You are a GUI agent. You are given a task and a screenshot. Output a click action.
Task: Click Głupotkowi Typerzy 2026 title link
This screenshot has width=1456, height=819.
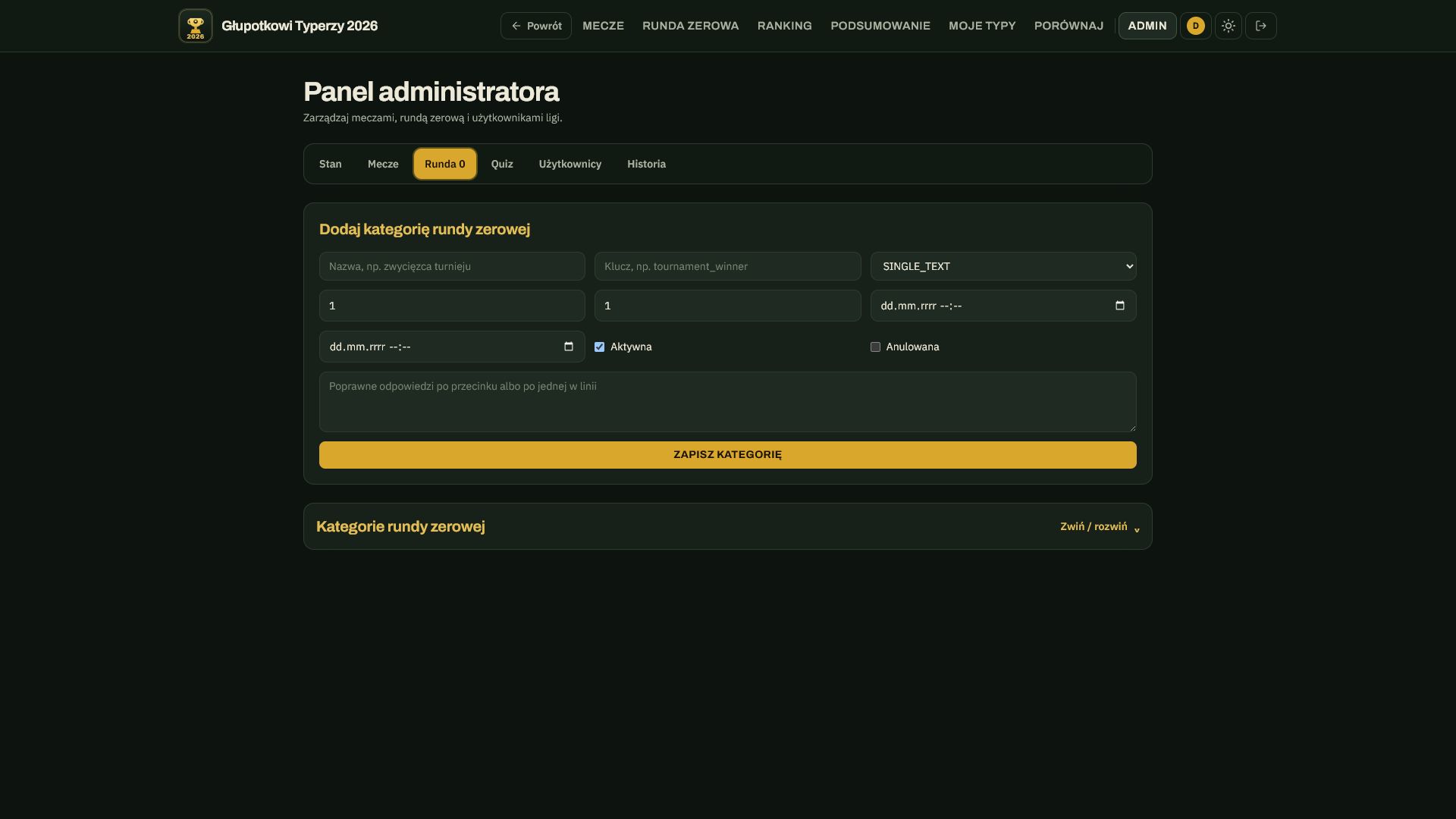click(x=300, y=26)
